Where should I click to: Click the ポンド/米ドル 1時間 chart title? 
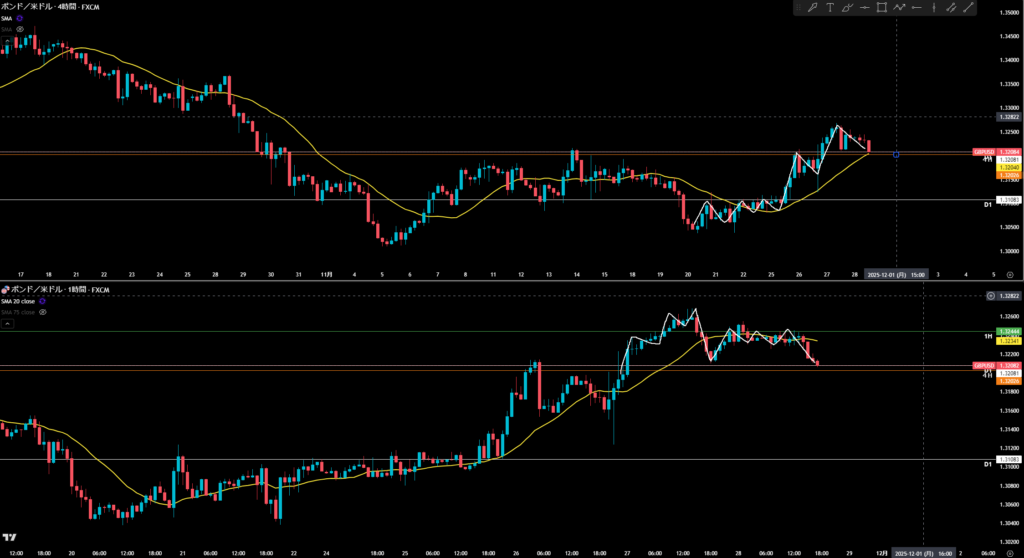point(59,289)
